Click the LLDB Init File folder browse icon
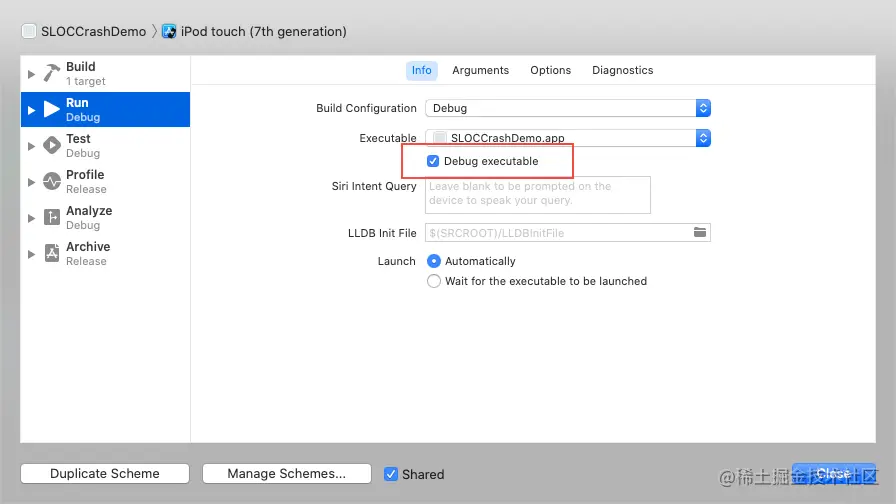The width and height of the screenshot is (896, 504). click(700, 232)
